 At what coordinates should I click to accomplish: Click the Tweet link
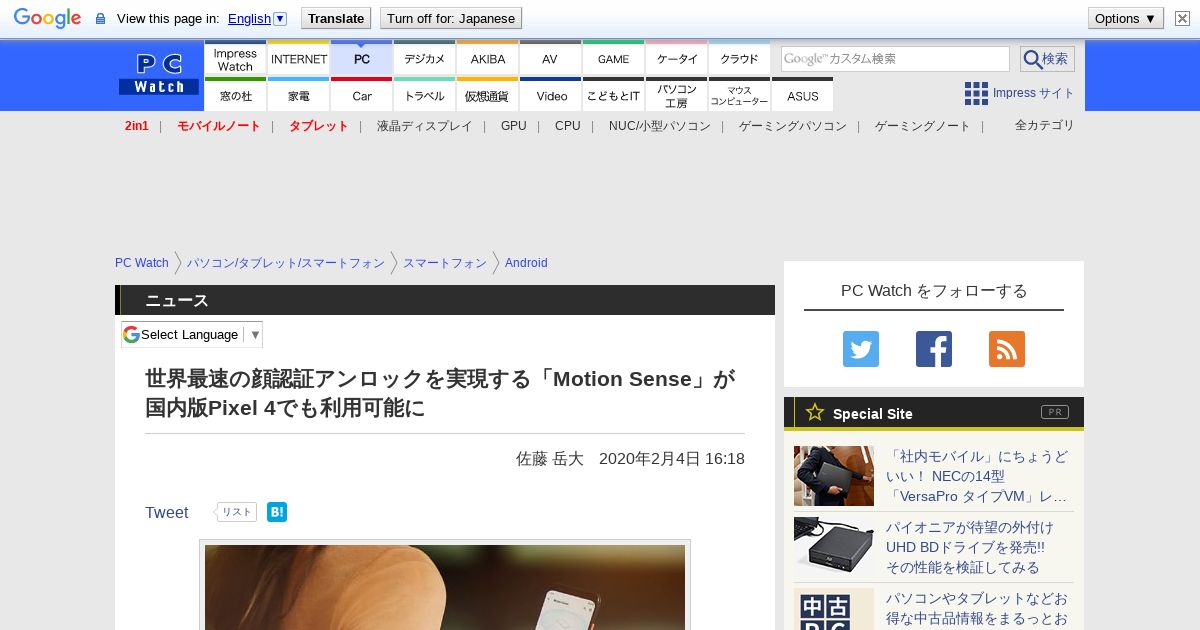point(166,512)
